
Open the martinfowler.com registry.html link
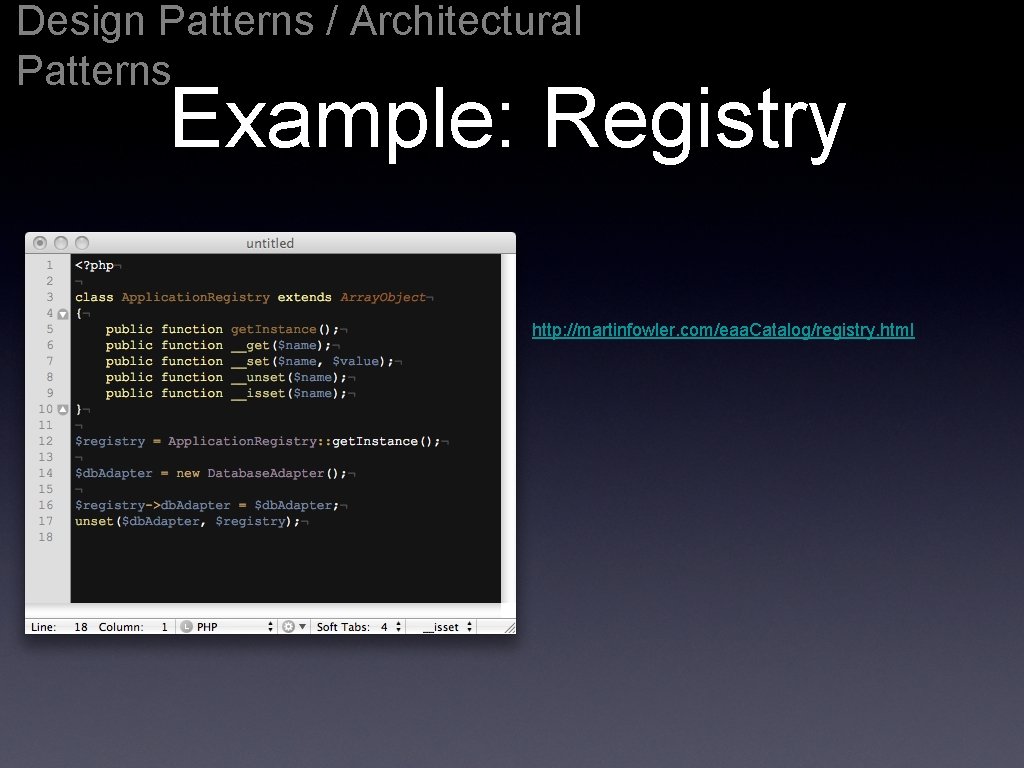pyautogui.click(x=723, y=330)
